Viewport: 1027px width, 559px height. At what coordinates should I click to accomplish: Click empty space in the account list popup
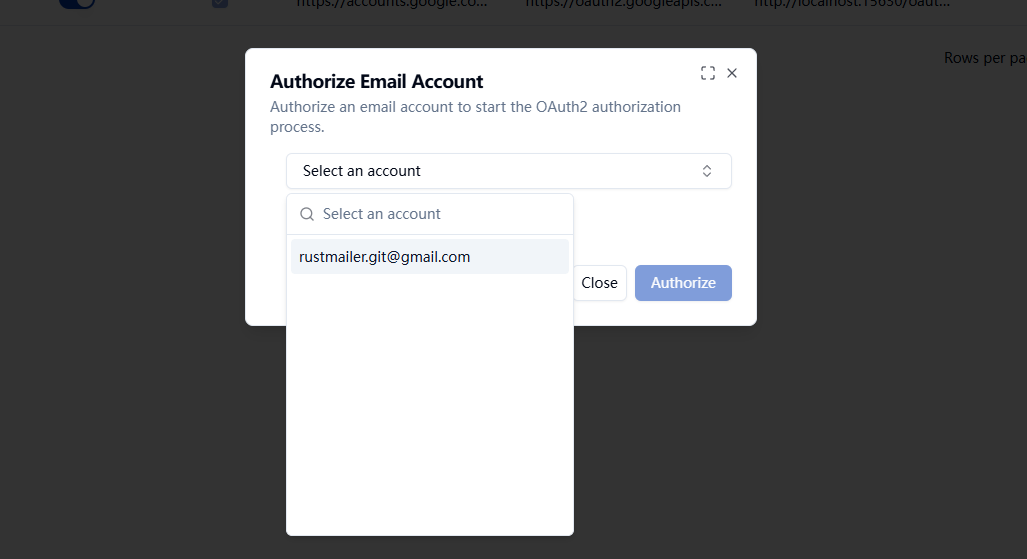coord(430,406)
